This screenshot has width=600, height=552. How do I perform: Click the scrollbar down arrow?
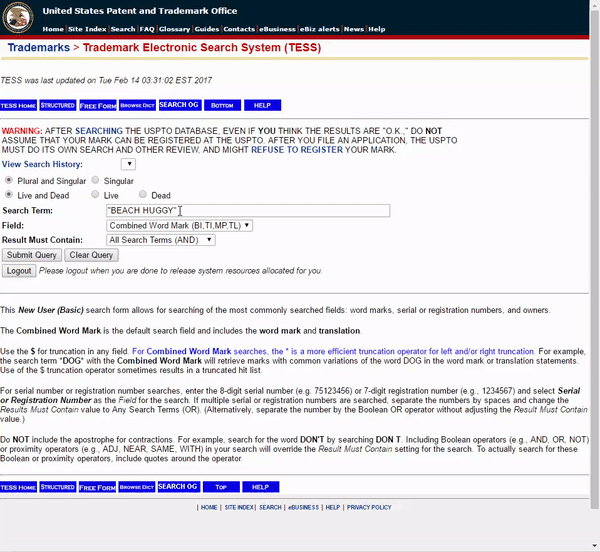(594, 546)
